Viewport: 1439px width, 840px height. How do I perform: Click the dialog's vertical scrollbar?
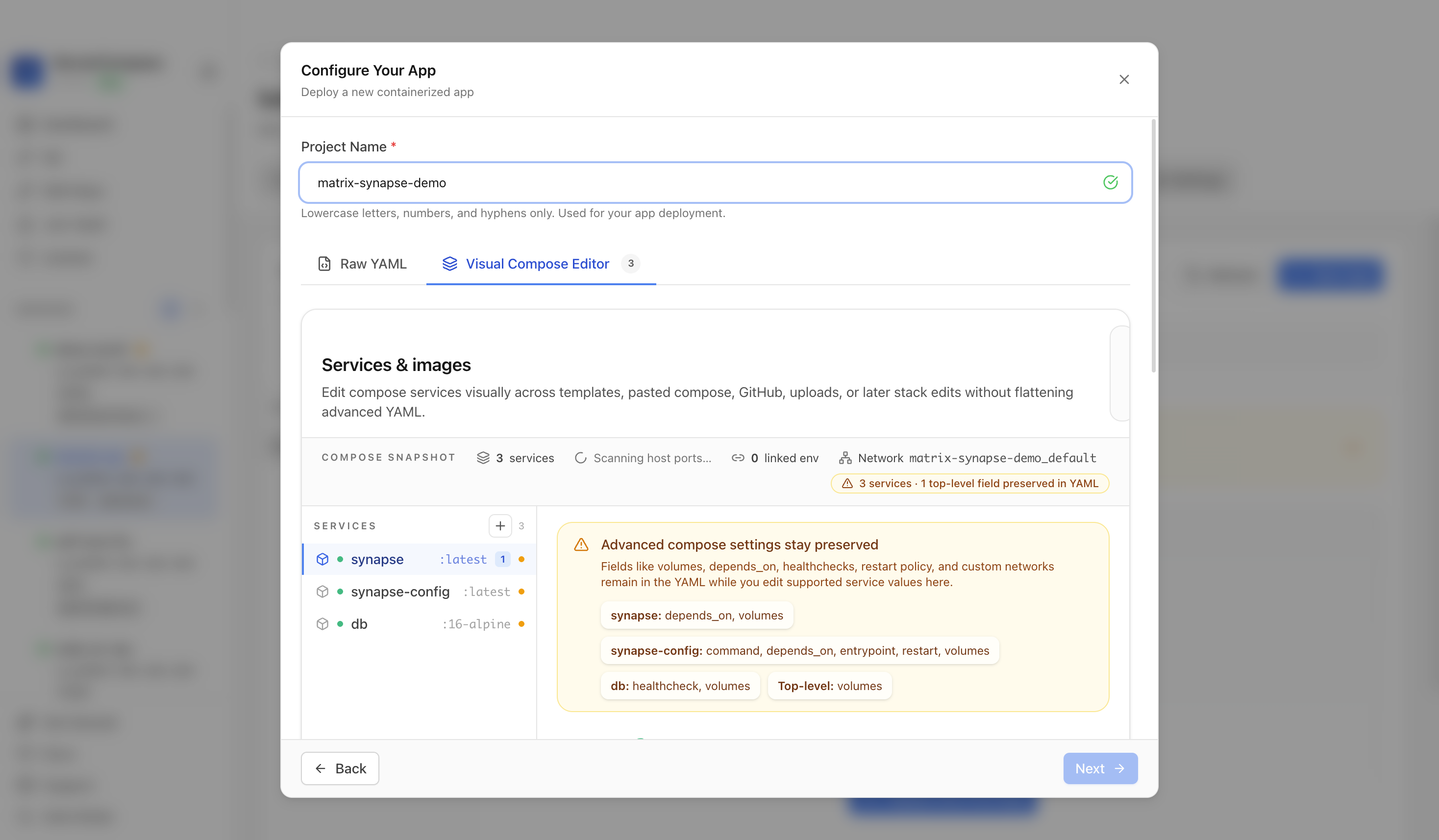1153,246
